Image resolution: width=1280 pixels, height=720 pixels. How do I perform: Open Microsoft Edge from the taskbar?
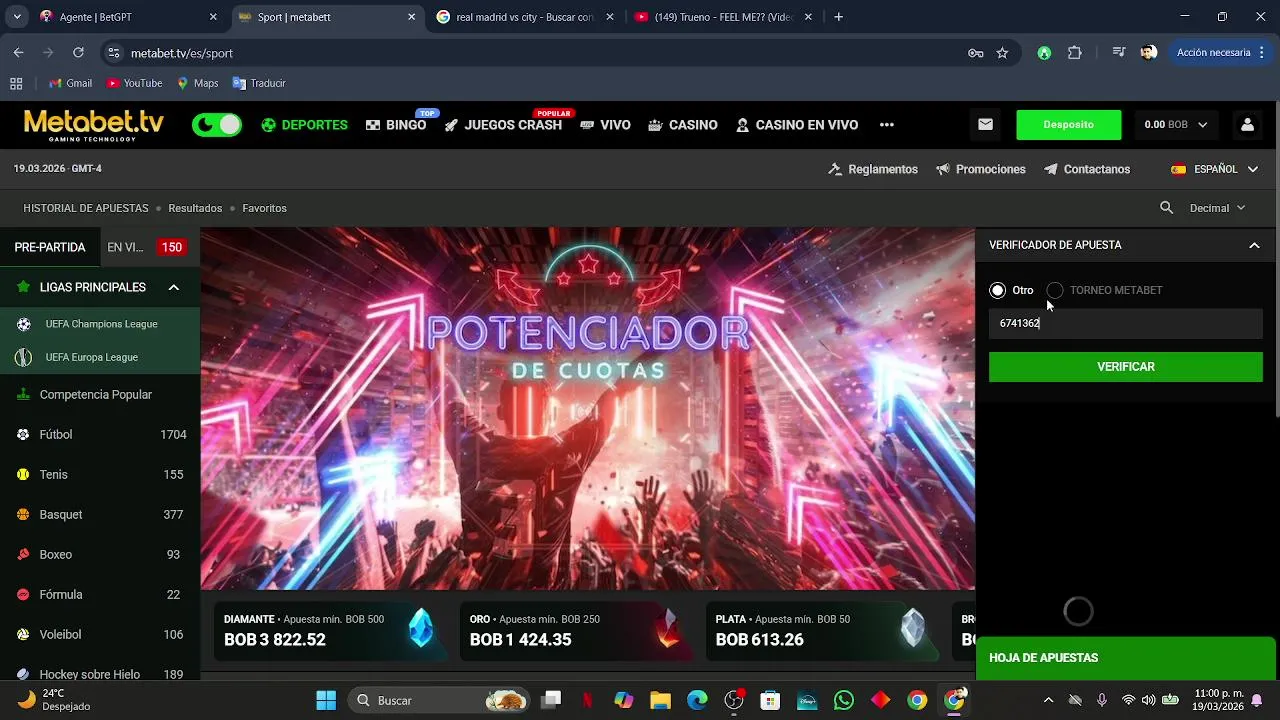(697, 700)
